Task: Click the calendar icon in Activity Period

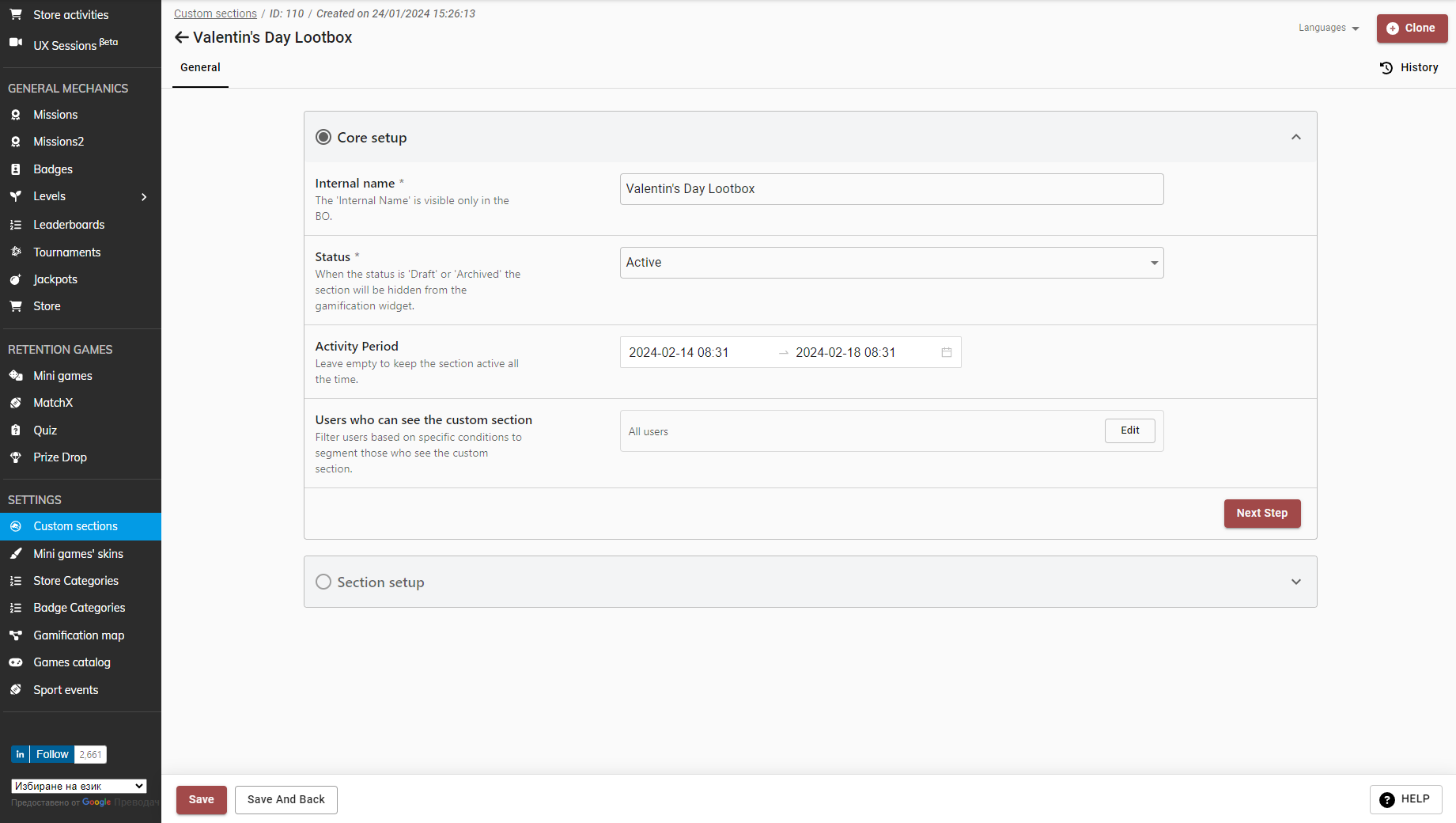Action: pos(946,352)
